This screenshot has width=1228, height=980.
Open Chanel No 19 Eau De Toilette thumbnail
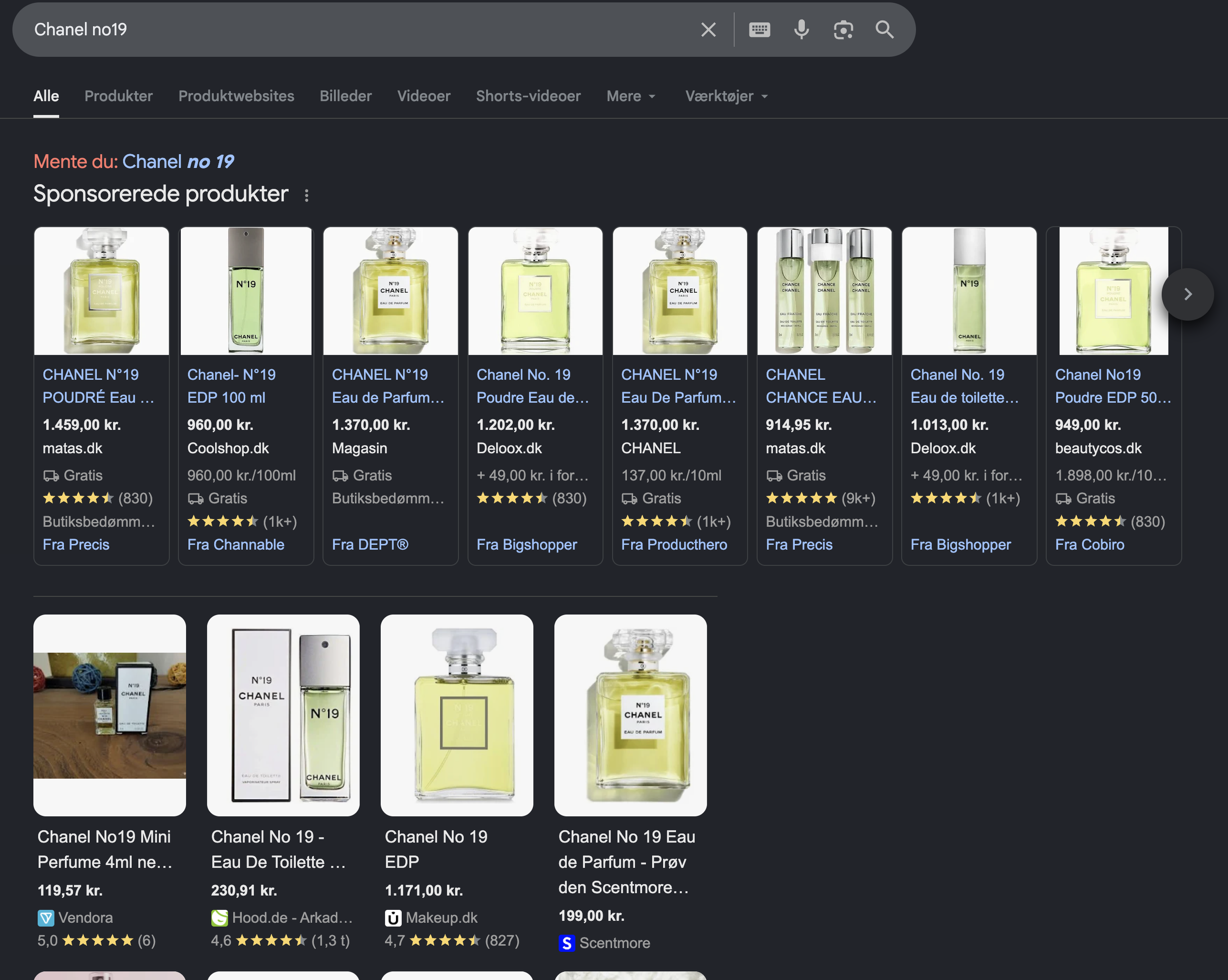(x=283, y=715)
